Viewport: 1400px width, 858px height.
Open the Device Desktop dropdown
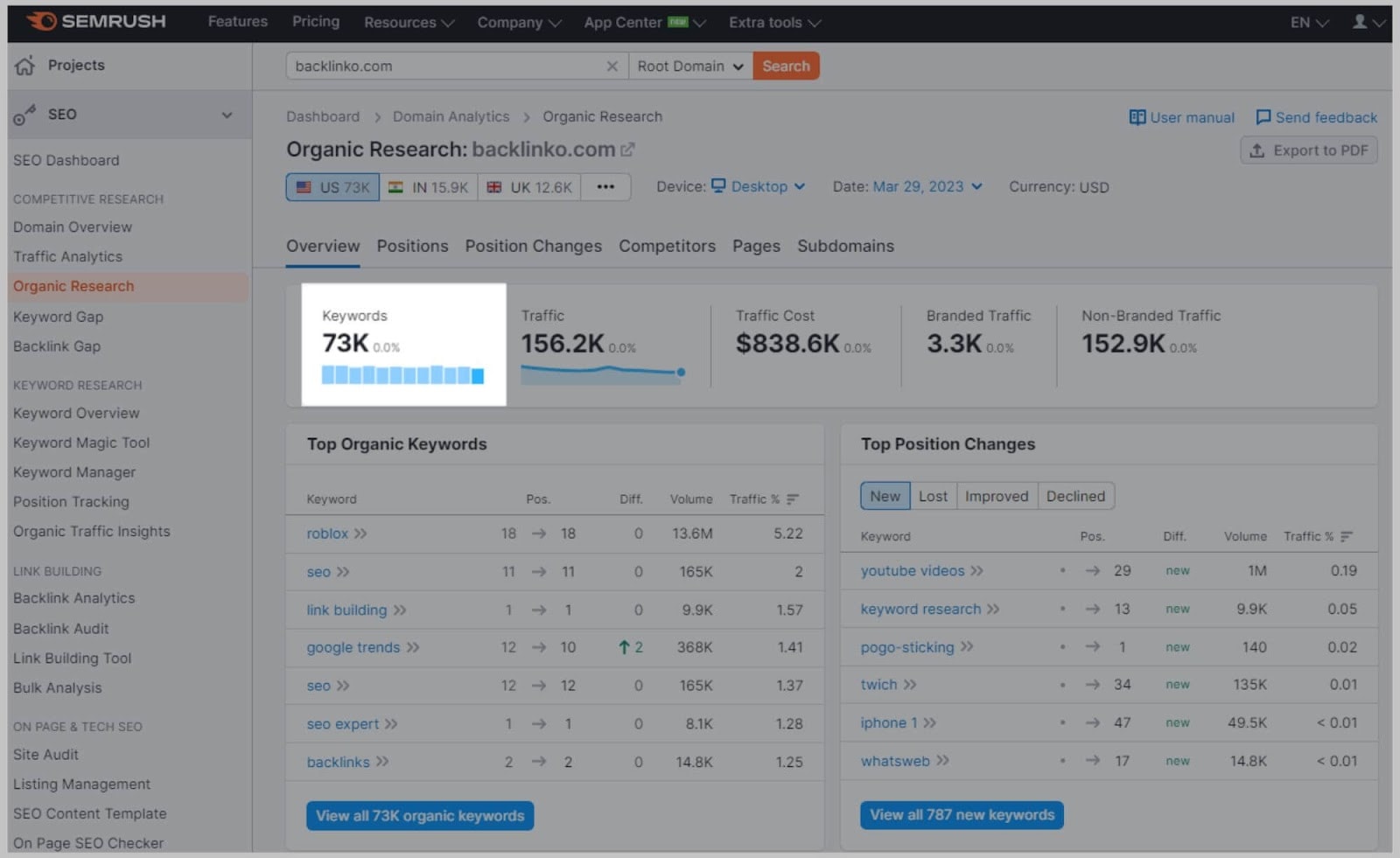[758, 186]
